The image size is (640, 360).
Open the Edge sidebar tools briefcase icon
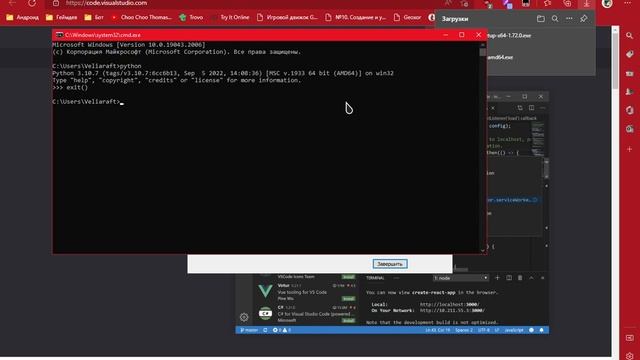pos(629,73)
